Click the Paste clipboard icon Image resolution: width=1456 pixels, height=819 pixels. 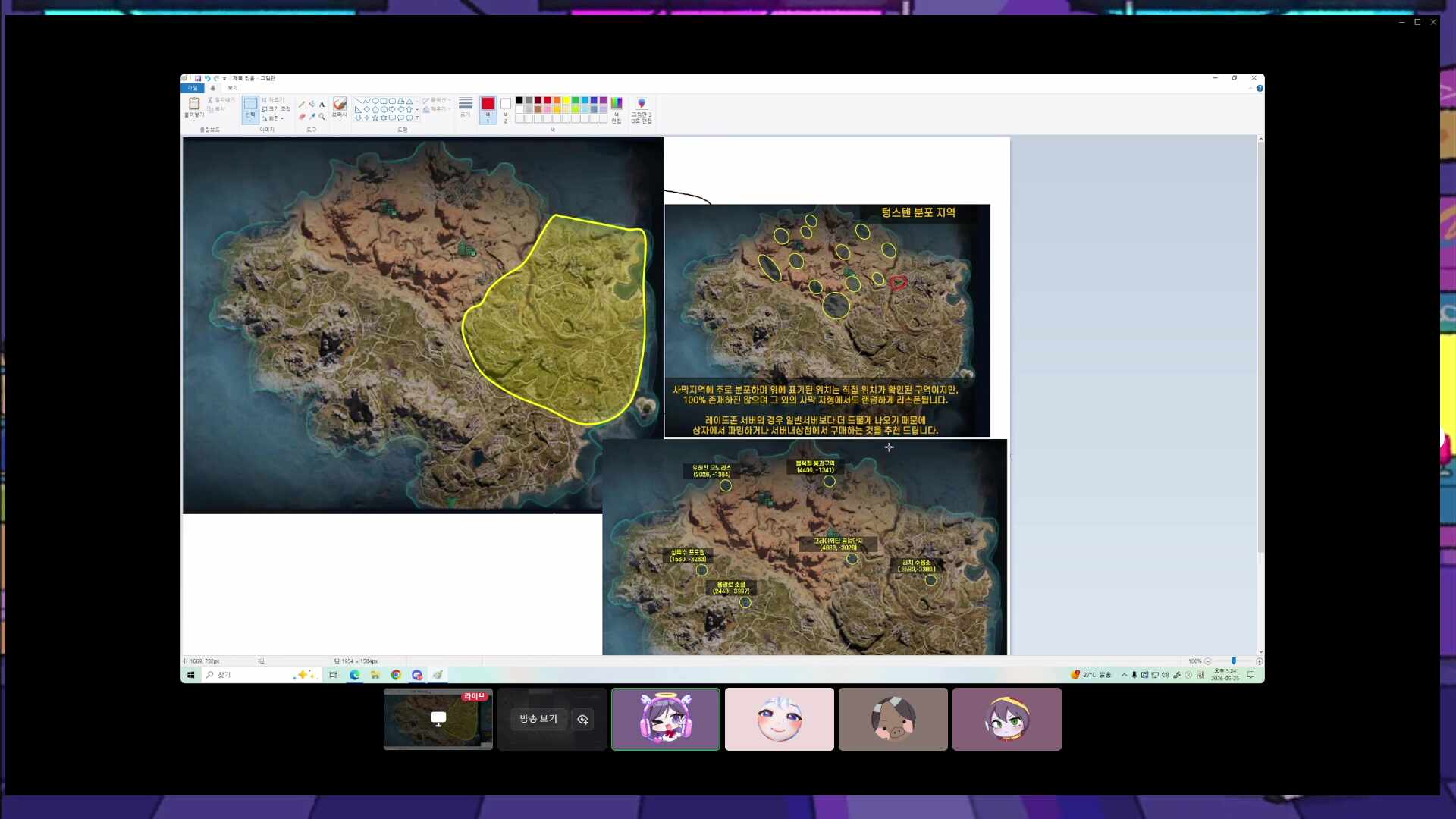pos(194,104)
